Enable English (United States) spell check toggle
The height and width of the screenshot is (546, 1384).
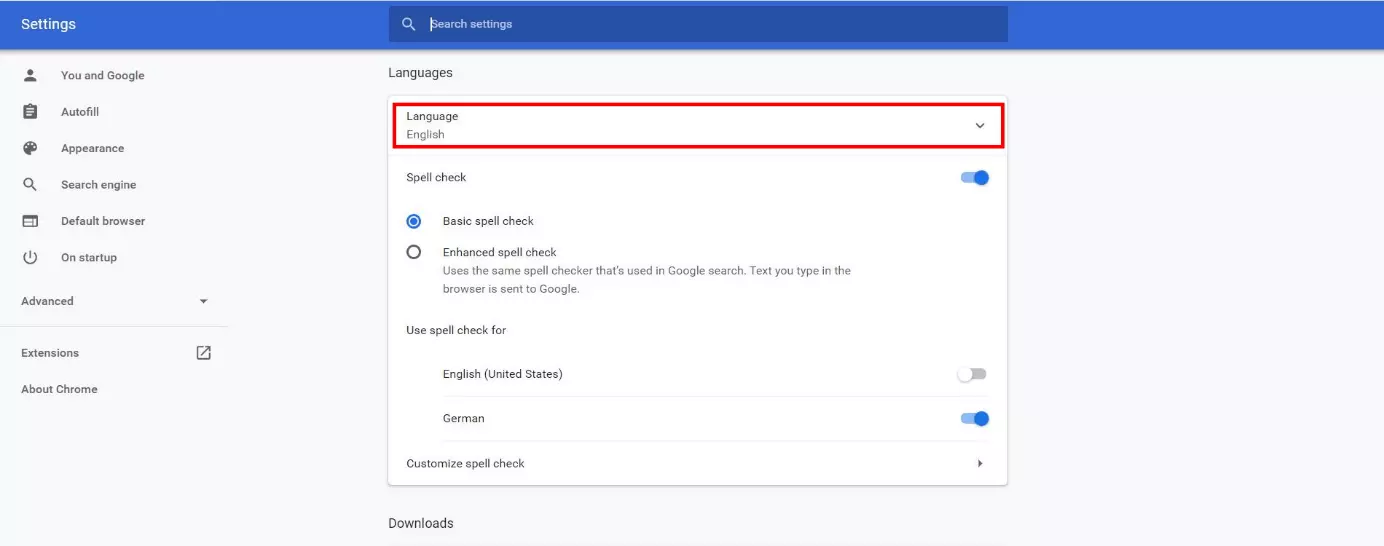tap(972, 374)
